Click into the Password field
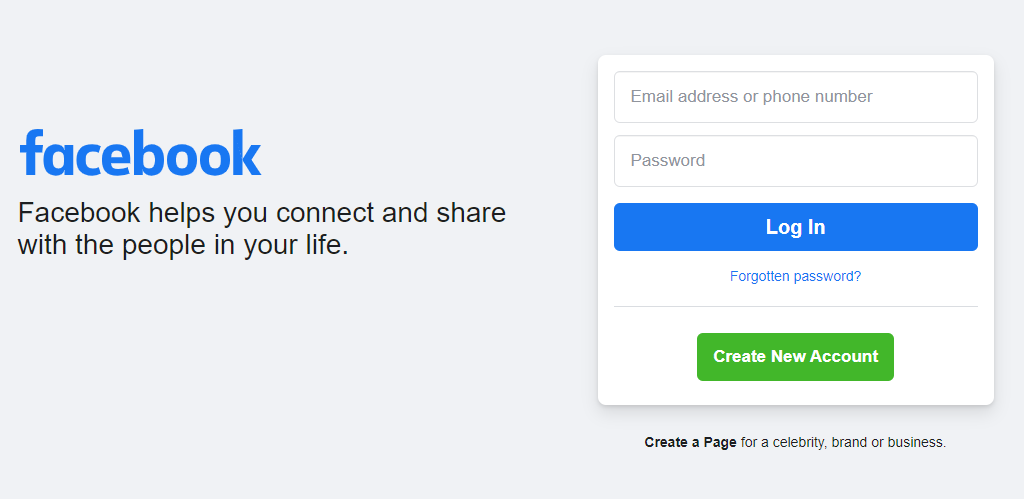The image size is (1024, 499). click(795, 161)
